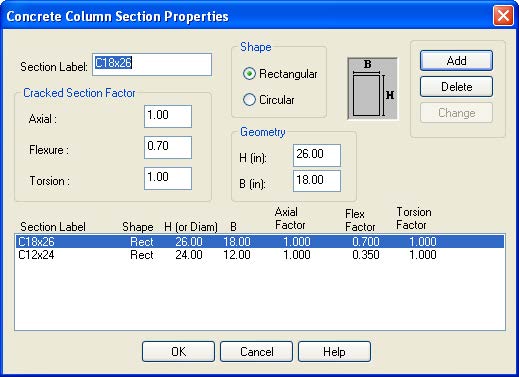Click the 26.00 height in C18x26 row
This screenshot has height=377, width=519.
pos(189,241)
